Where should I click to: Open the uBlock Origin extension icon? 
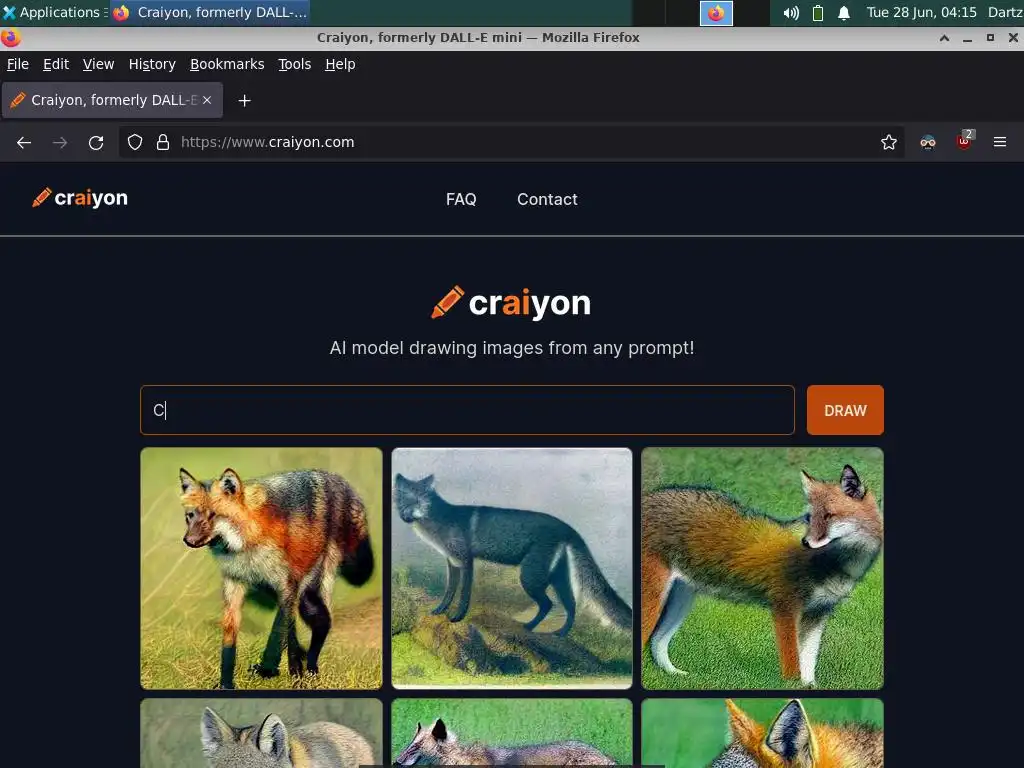(x=965, y=141)
